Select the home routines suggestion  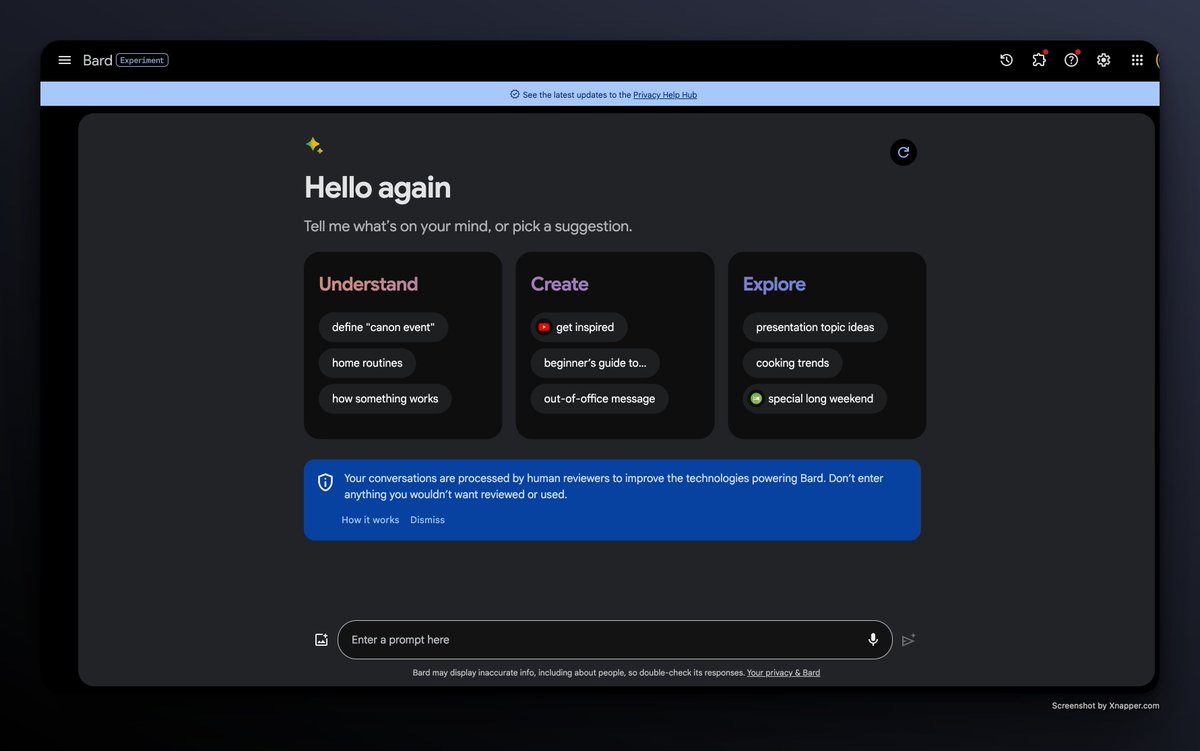pyautogui.click(x=367, y=363)
